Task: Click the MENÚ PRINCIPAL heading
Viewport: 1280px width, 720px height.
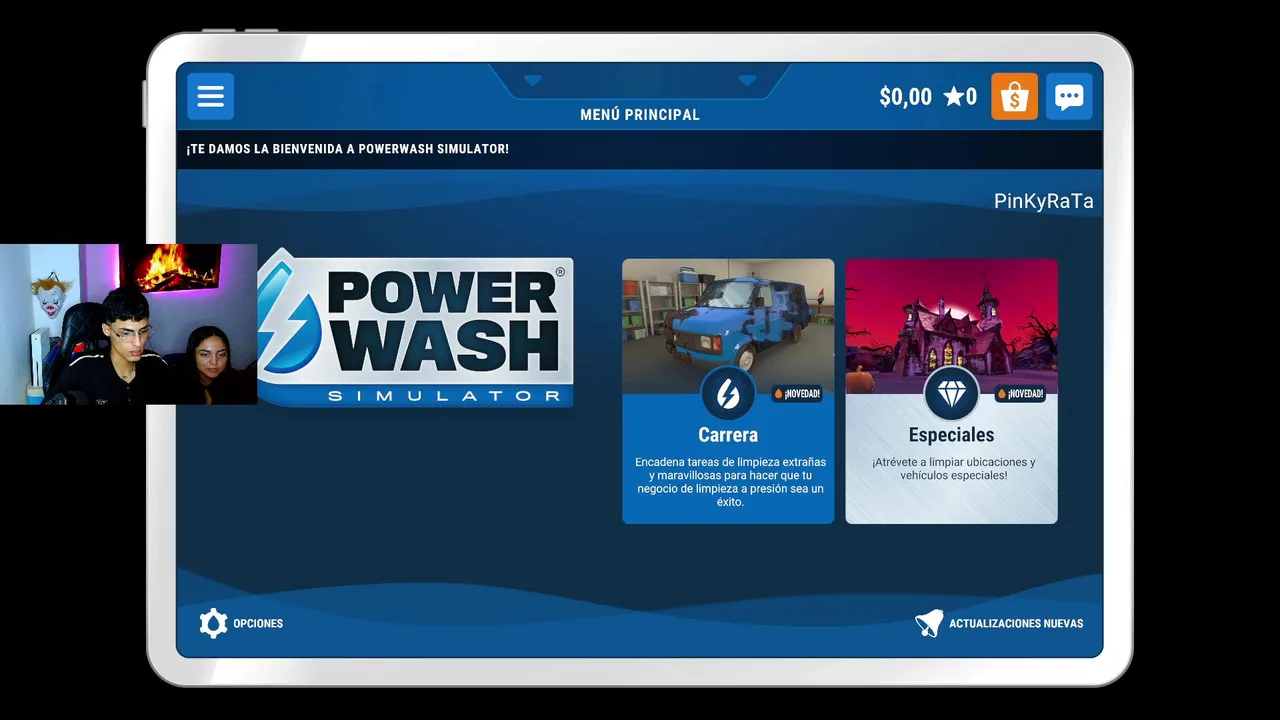Action: click(x=640, y=115)
